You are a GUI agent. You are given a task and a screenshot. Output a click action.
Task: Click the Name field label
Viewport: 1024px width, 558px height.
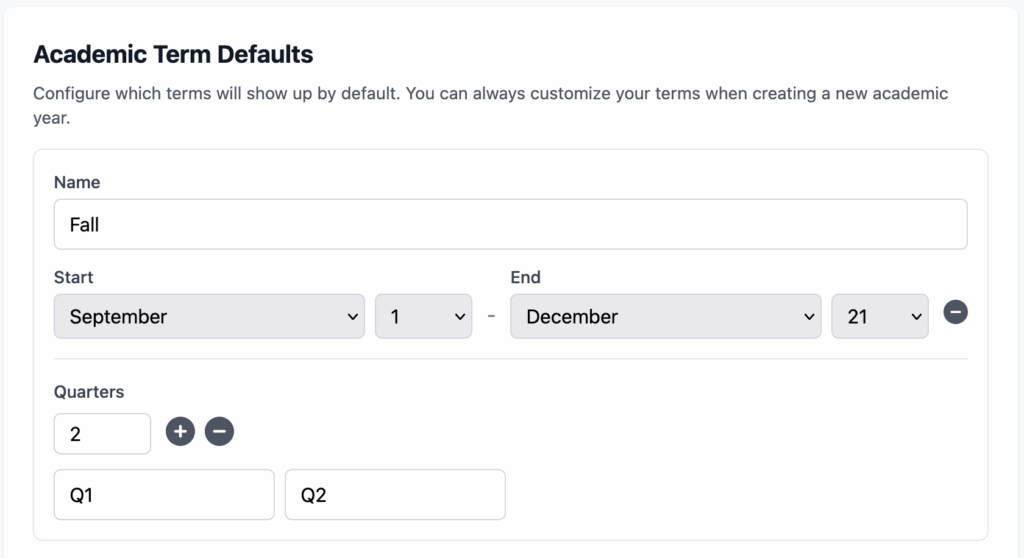pos(77,182)
